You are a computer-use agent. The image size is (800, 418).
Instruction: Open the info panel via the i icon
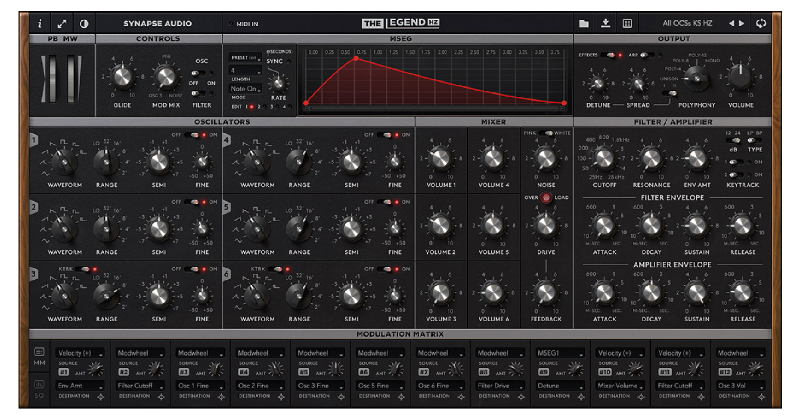(40, 23)
